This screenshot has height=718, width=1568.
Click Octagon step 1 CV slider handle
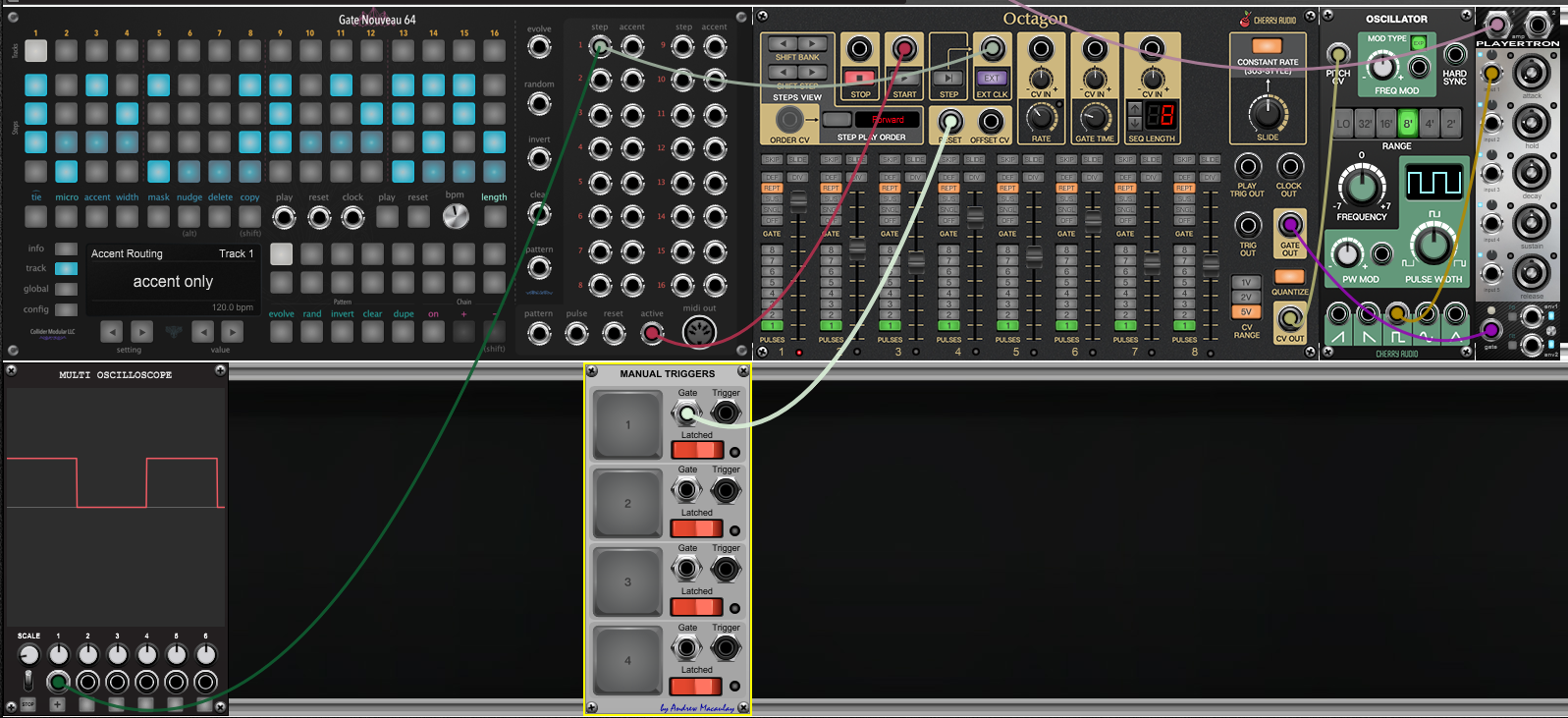click(x=798, y=201)
